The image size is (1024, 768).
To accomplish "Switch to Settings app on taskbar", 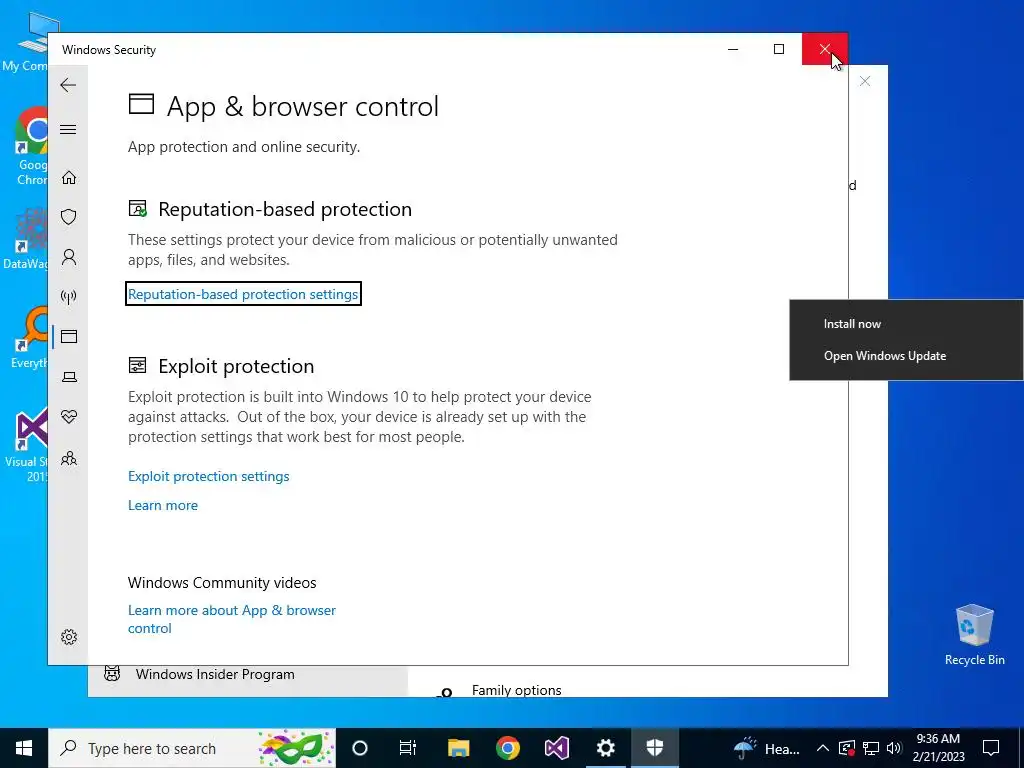I will point(605,748).
